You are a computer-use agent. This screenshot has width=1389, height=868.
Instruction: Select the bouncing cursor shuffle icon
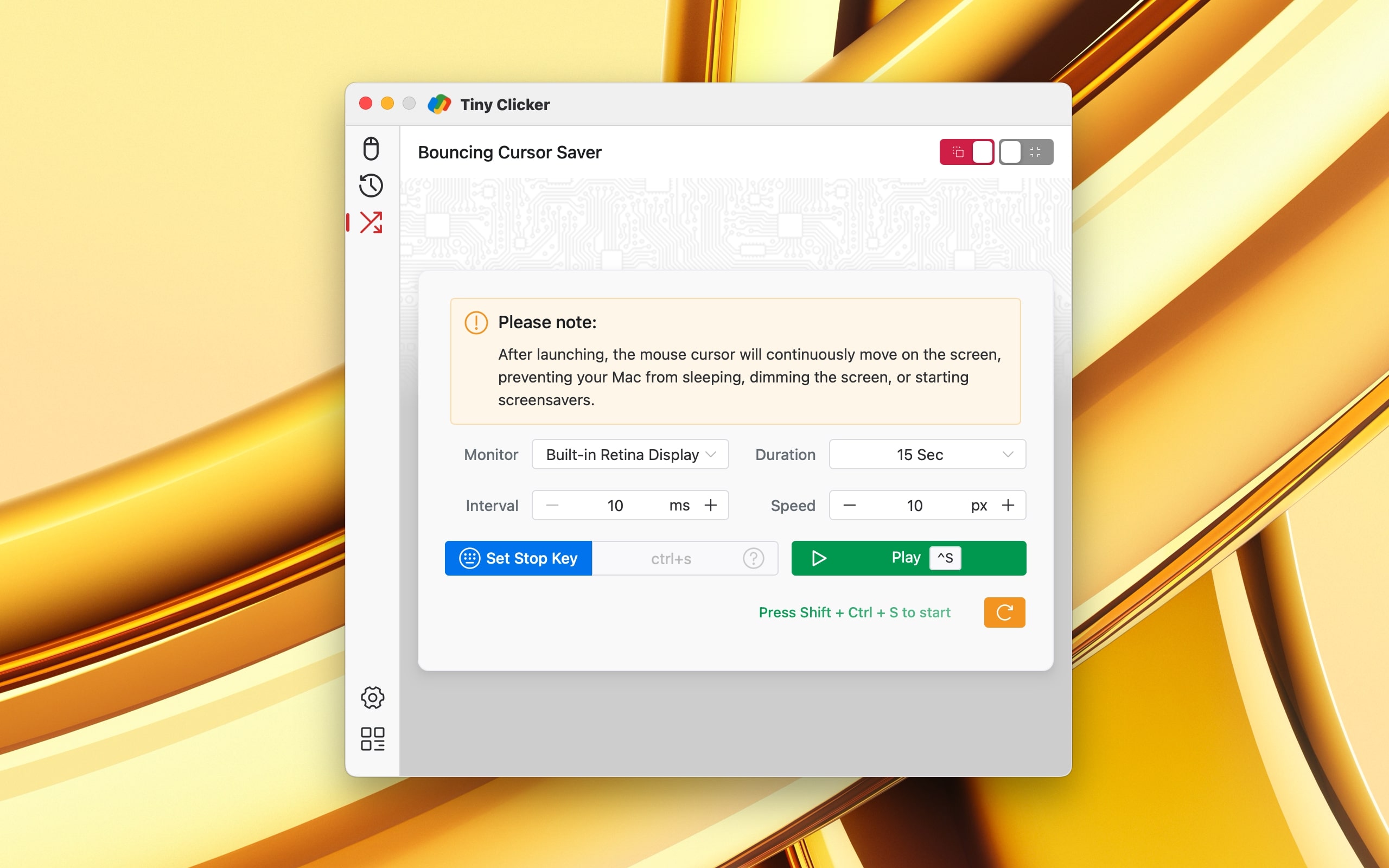click(x=371, y=222)
